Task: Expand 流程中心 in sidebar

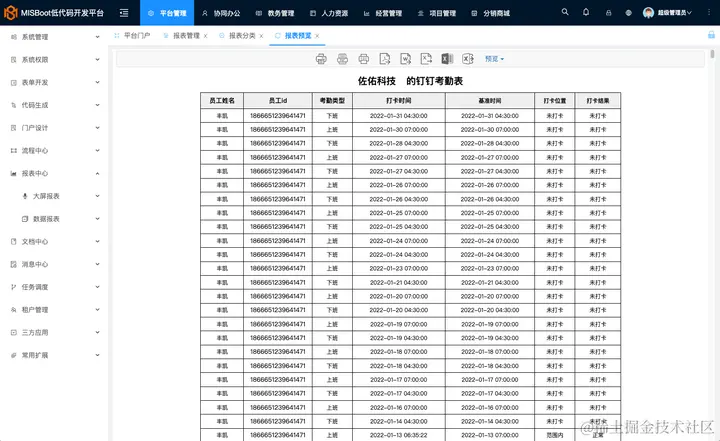Action: 55,150
